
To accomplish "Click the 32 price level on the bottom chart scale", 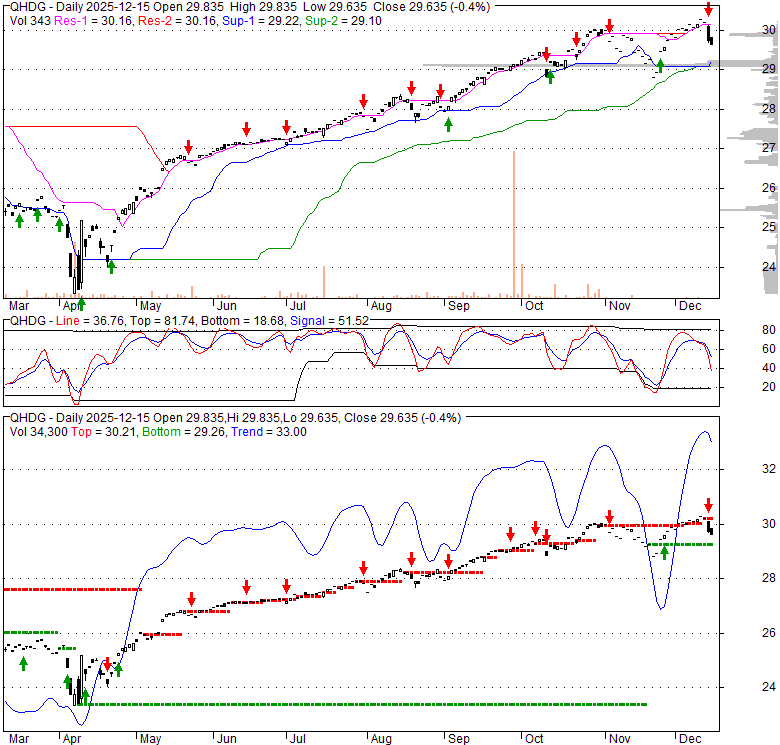I will pyautogui.click(x=742, y=469).
